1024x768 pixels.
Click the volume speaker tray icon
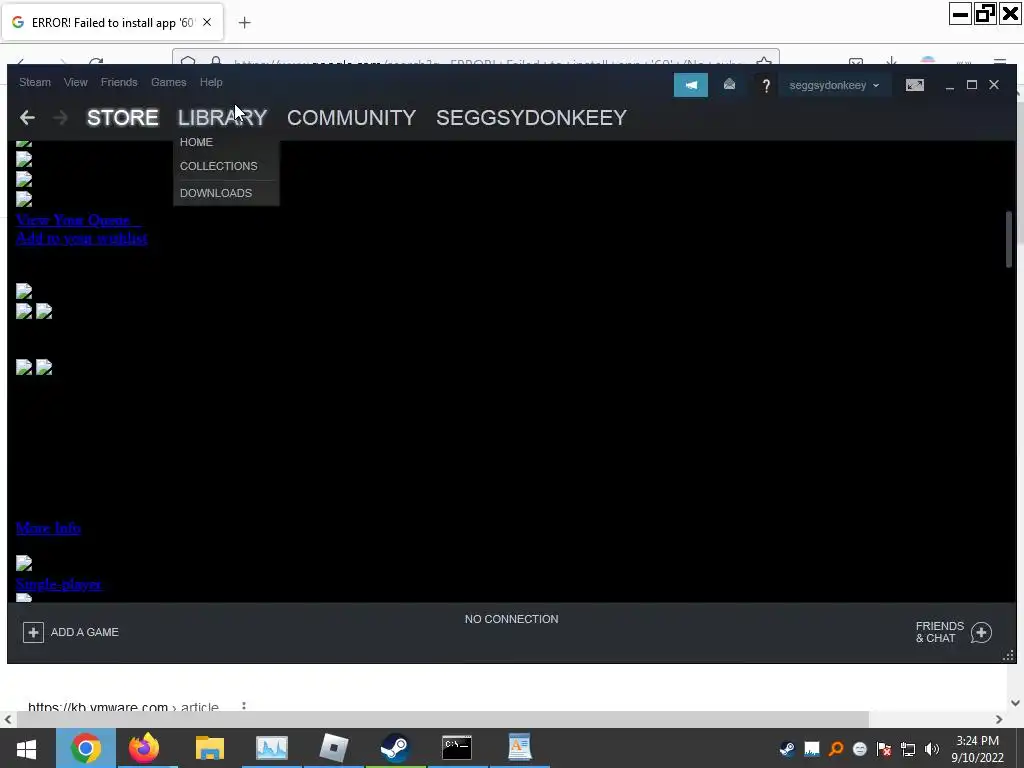[x=932, y=748]
